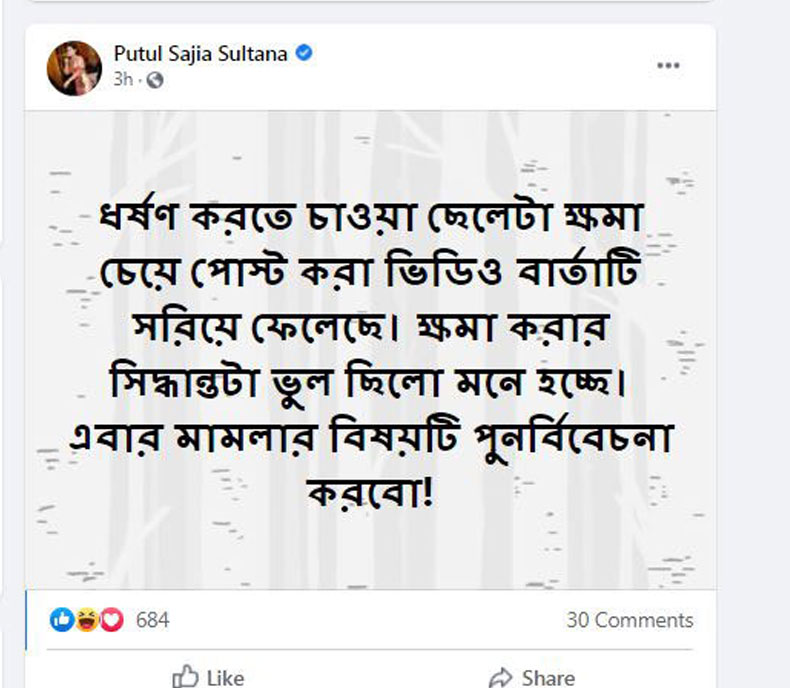The width and height of the screenshot is (790, 688).
Task: View the 684 reactions count
Action: click(152, 620)
